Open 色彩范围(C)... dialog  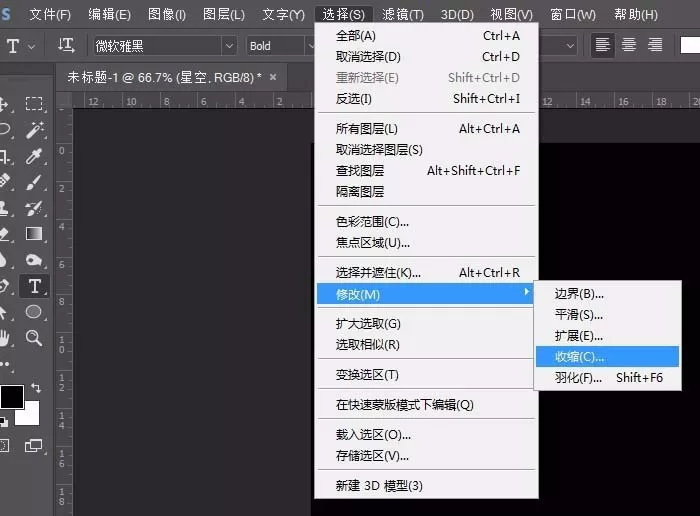[x=426, y=222]
